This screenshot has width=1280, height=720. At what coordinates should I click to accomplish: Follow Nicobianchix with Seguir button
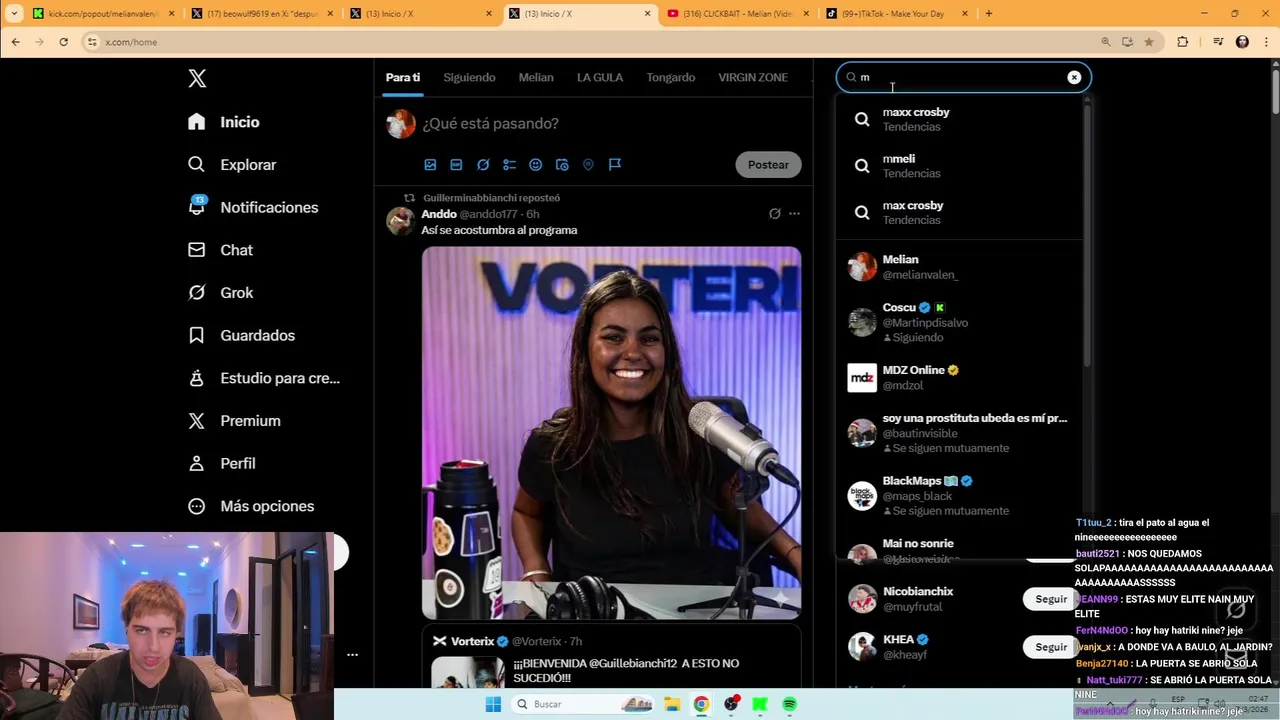(x=1051, y=599)
